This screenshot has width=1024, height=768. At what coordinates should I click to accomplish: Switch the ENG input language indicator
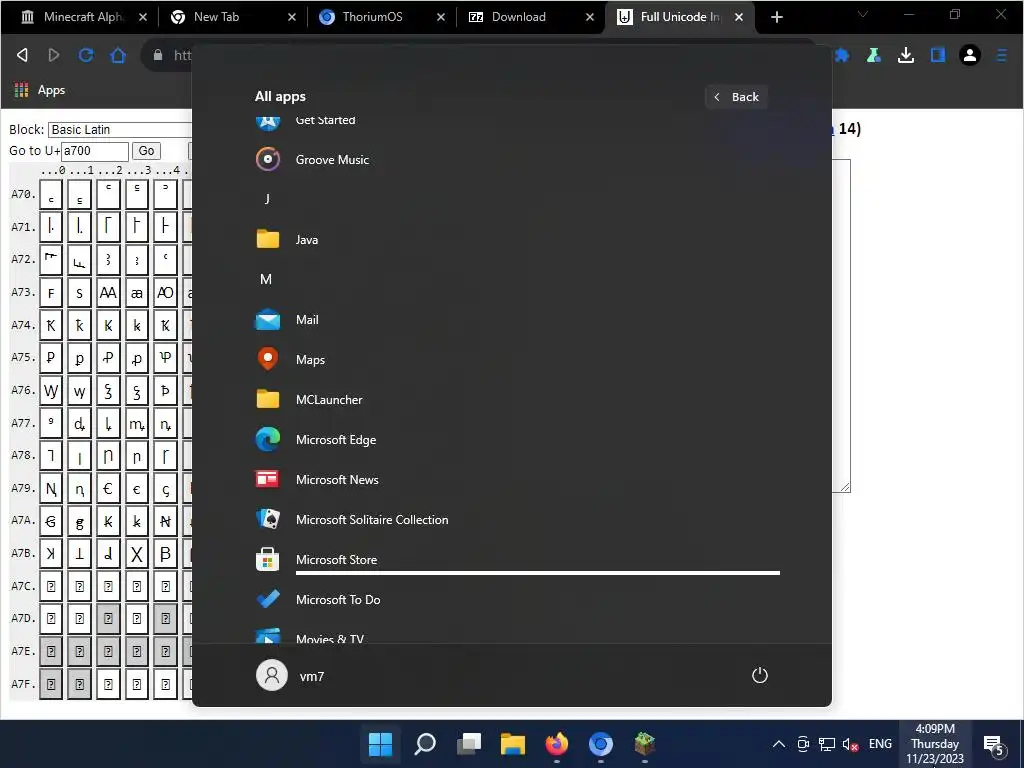pos(880,744)
